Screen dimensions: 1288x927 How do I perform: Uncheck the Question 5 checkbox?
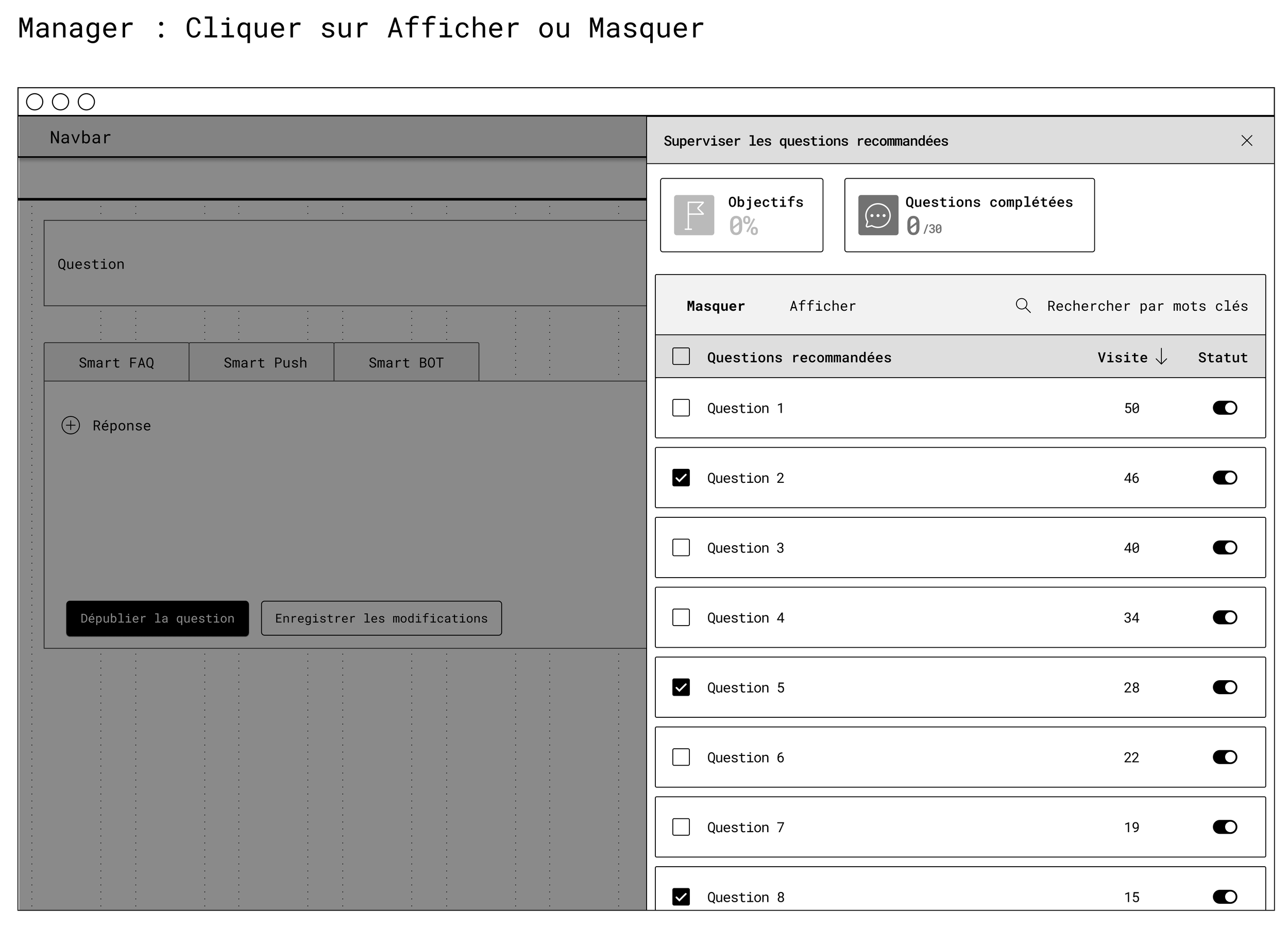coord(681,687)
